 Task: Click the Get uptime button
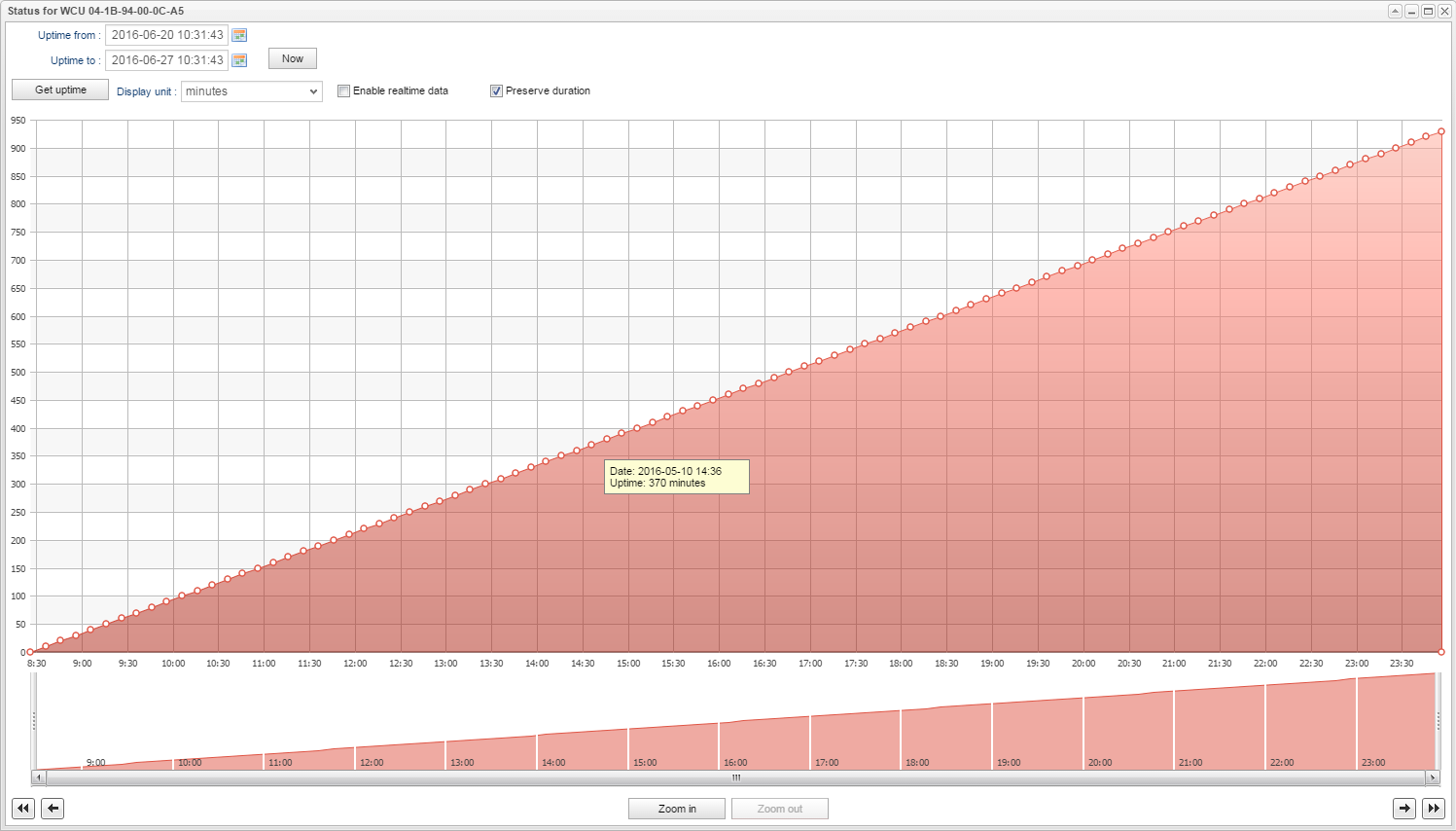pos(60,90)
